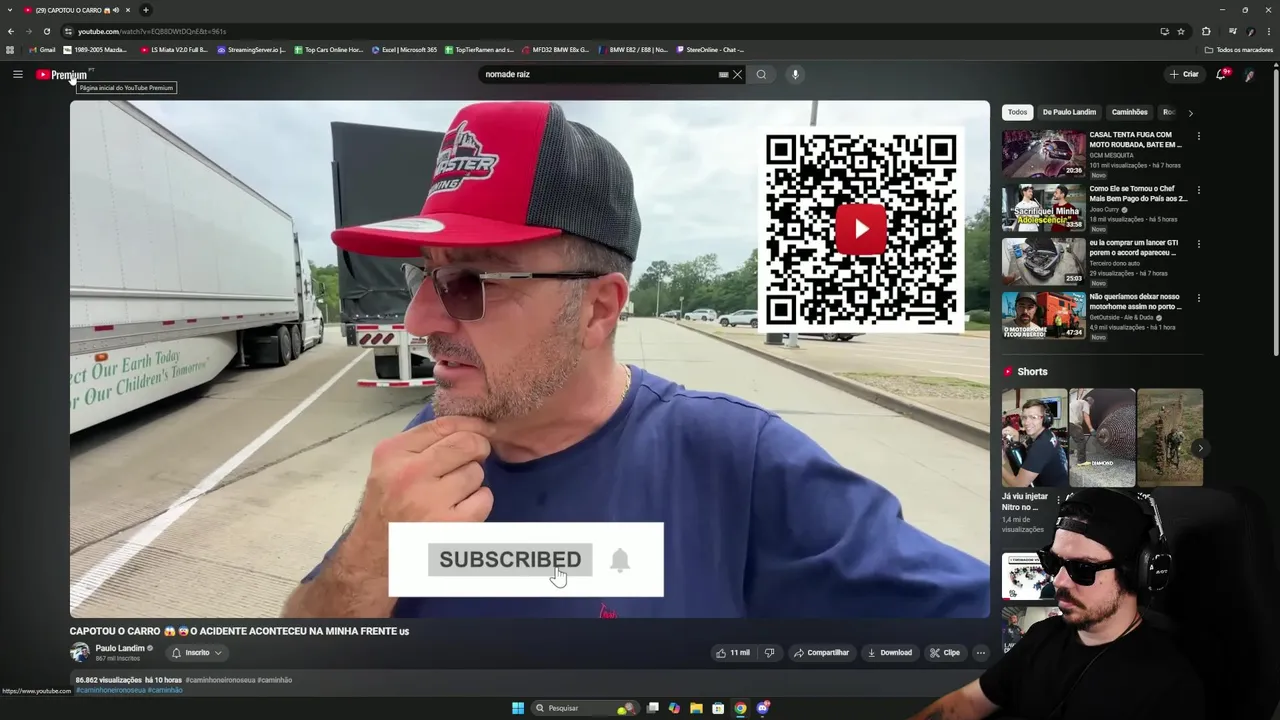
Task: Go back with browser back arrow
Action: pos(11,31)
